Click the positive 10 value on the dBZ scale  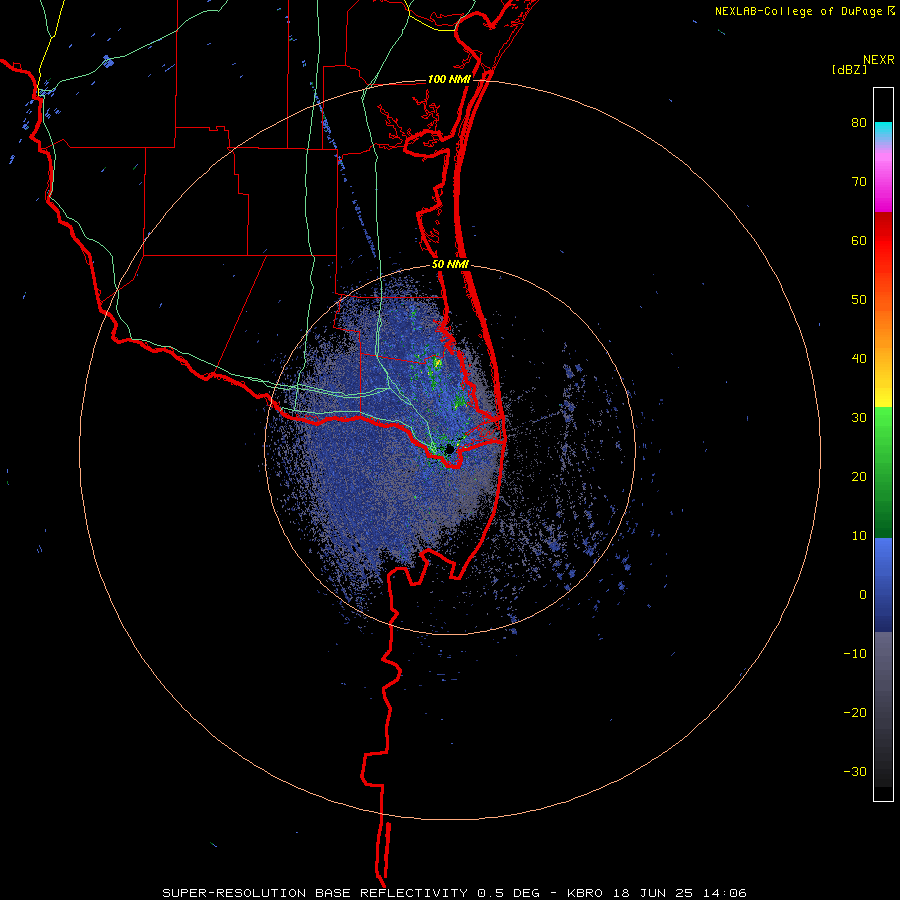(859, 536)
